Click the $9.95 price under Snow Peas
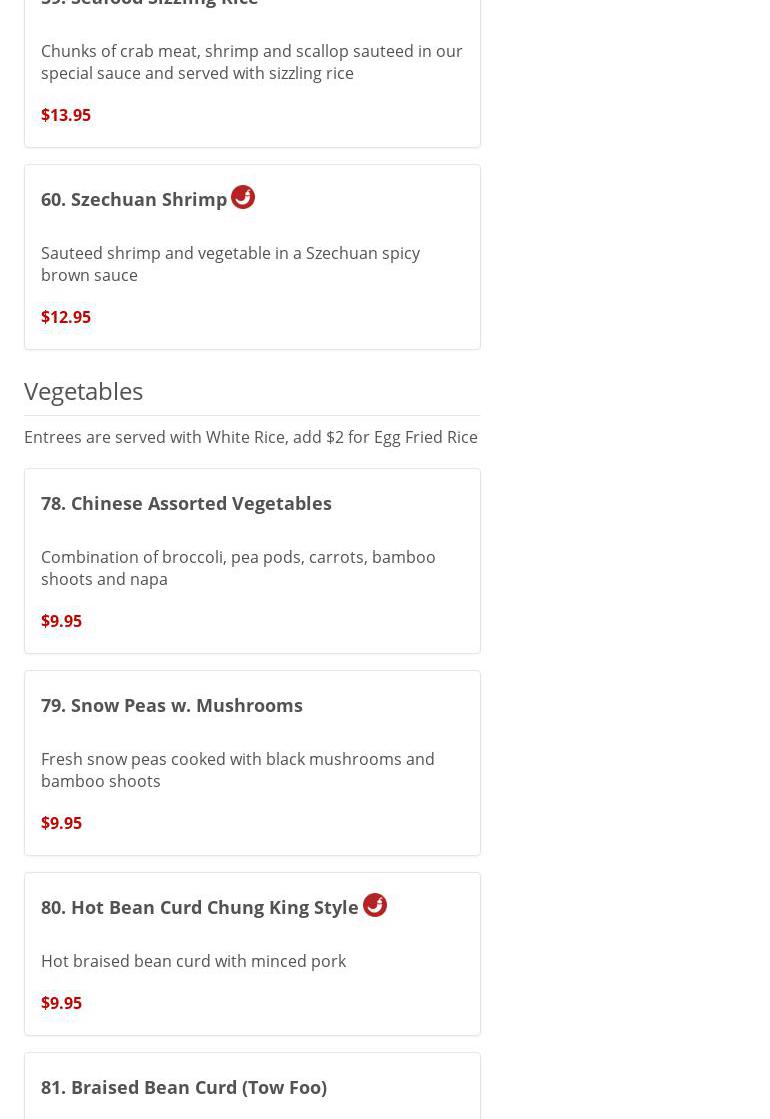This screenshot has width=770, height=1119. 61,823
